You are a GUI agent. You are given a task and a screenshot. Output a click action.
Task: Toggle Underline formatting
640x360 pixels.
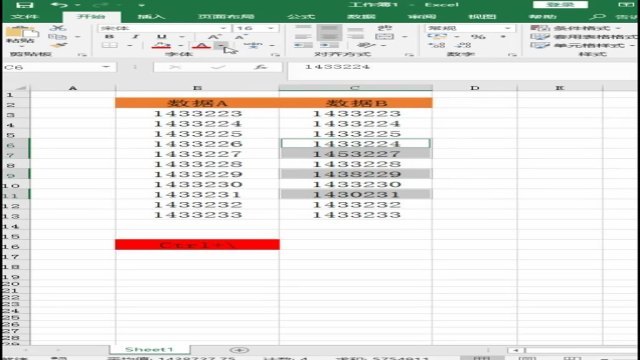click(x=162, y=37)
